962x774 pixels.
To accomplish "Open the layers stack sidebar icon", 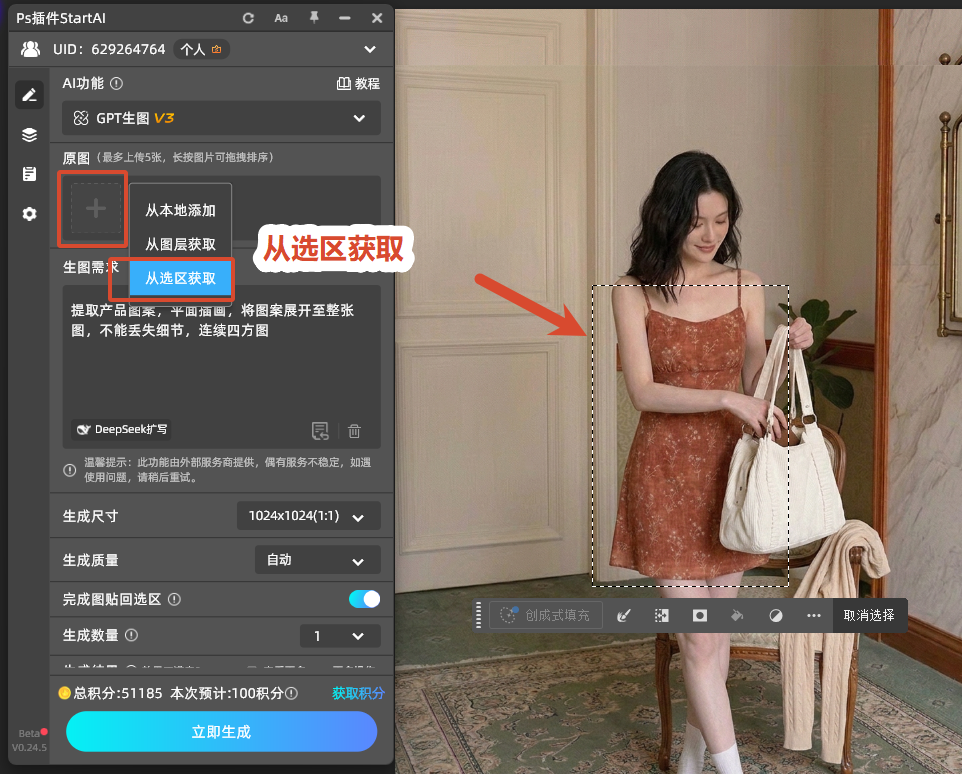I will click(x=29, y=134).
